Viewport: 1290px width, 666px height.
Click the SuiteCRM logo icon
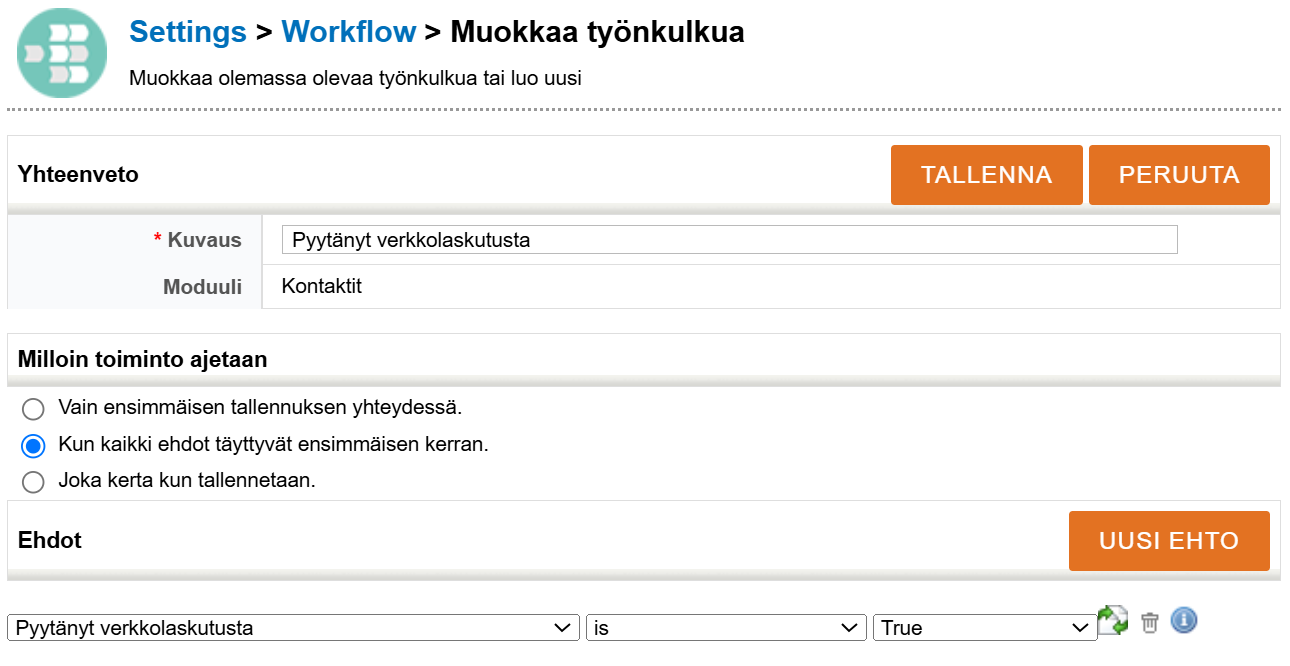coord(62,52)
